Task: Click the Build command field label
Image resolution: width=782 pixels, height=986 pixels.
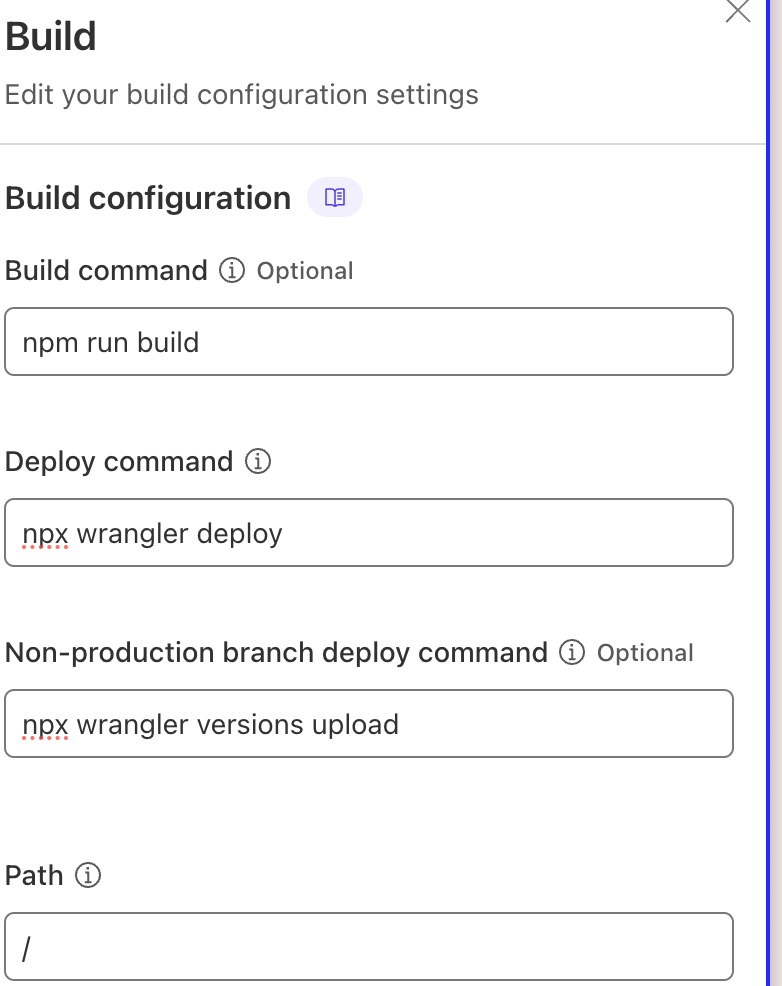Action: coord(106,271)
